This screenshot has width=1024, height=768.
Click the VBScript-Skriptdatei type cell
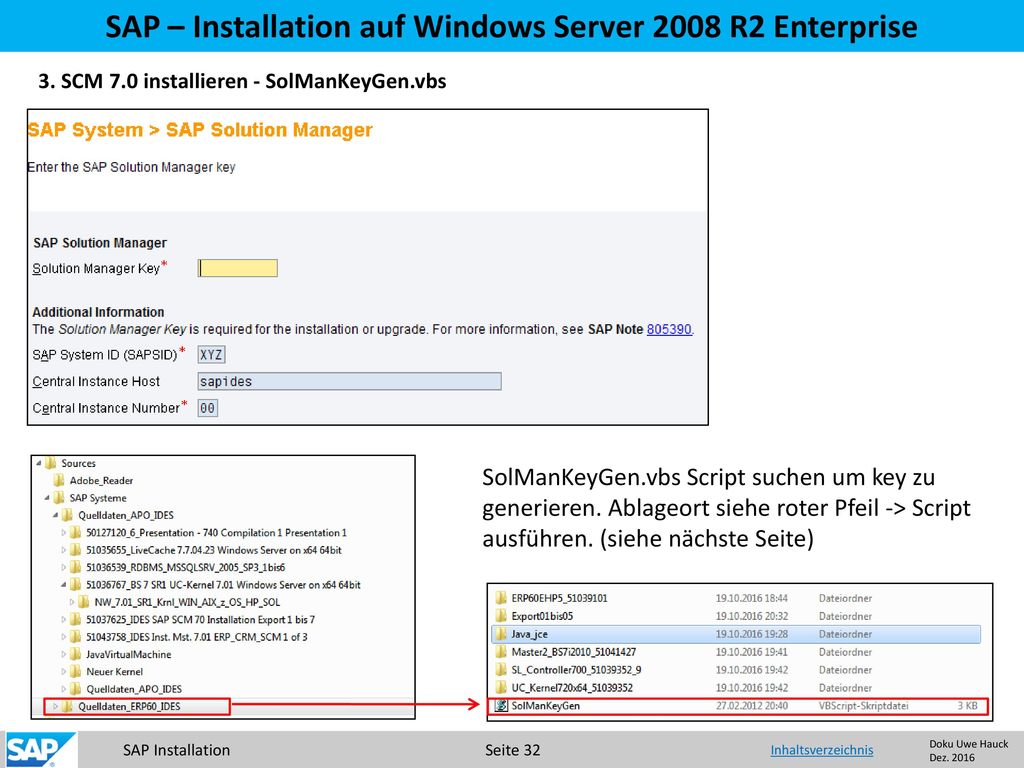click(x=863, y=705)
